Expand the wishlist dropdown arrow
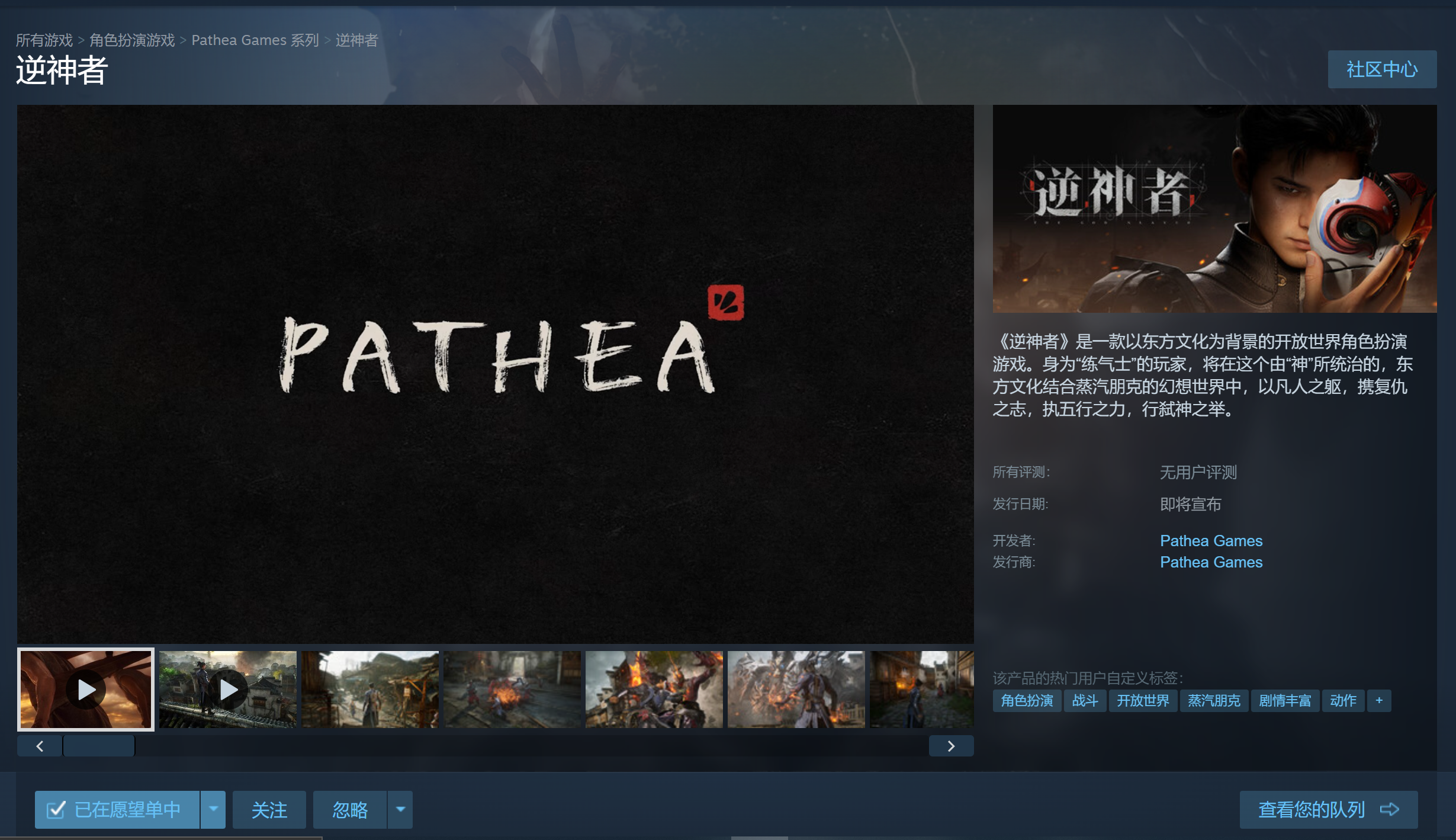Viewport: 1456px width, 840px height. pos(213,809)
